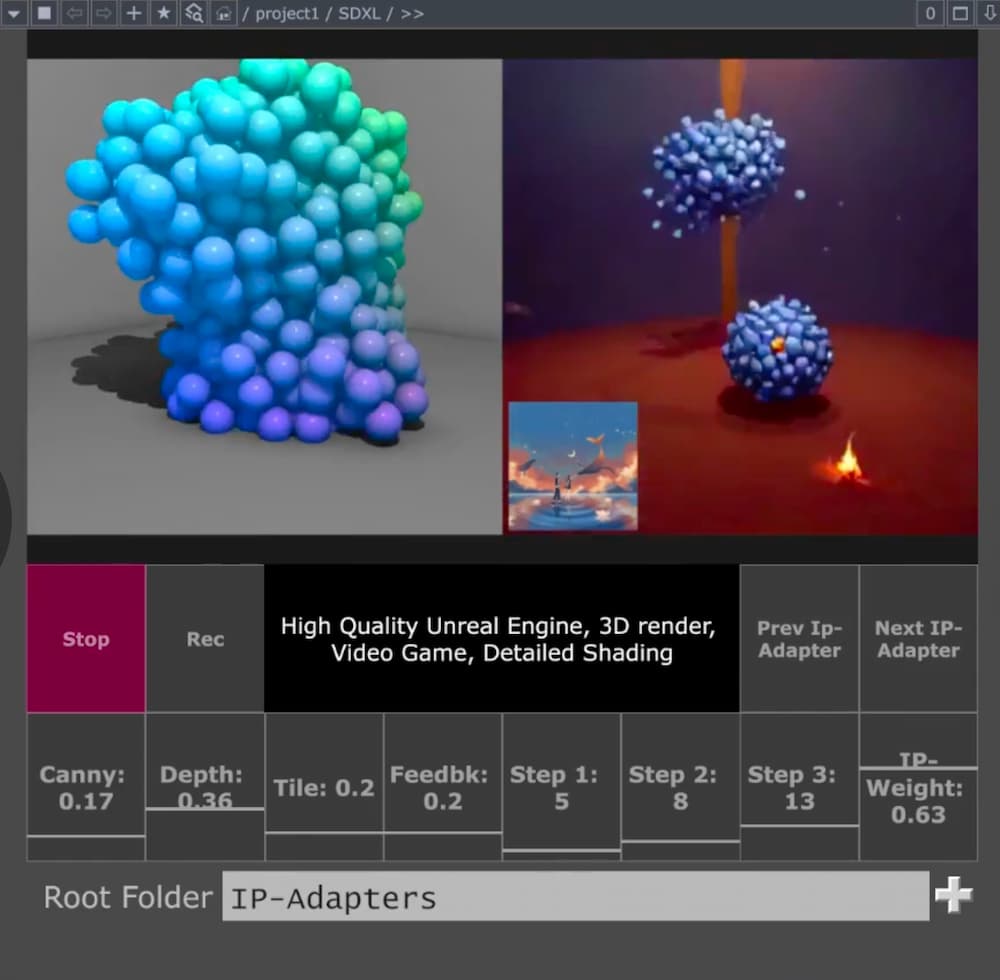The width and height of the screenshot is (1000, 980).
Task: Adjust the IP-Weight 0.63 slider
Action: 918,787
